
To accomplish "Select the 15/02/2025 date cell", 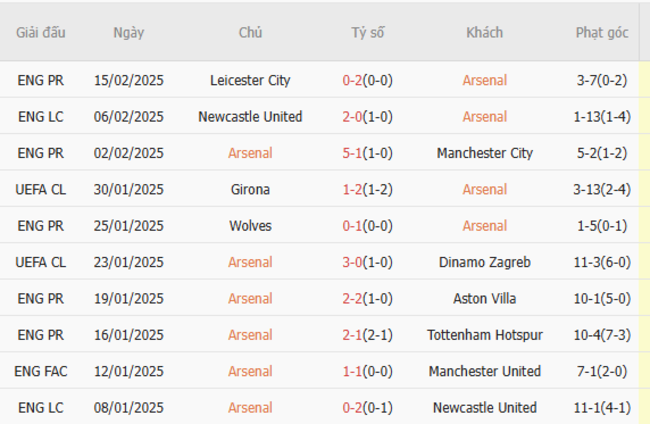I will click(128, 80).
